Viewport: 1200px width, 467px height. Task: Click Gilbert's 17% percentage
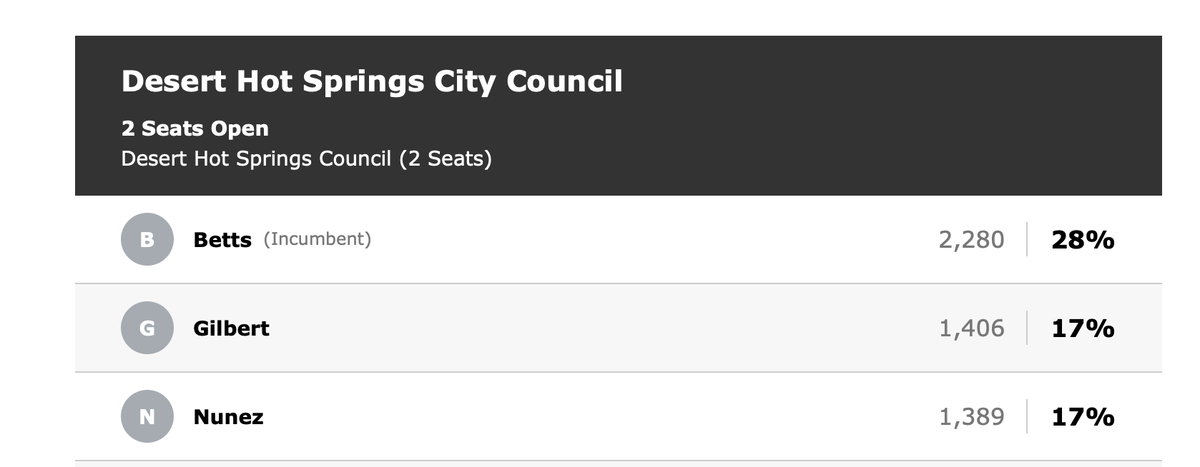(1082, 328)
